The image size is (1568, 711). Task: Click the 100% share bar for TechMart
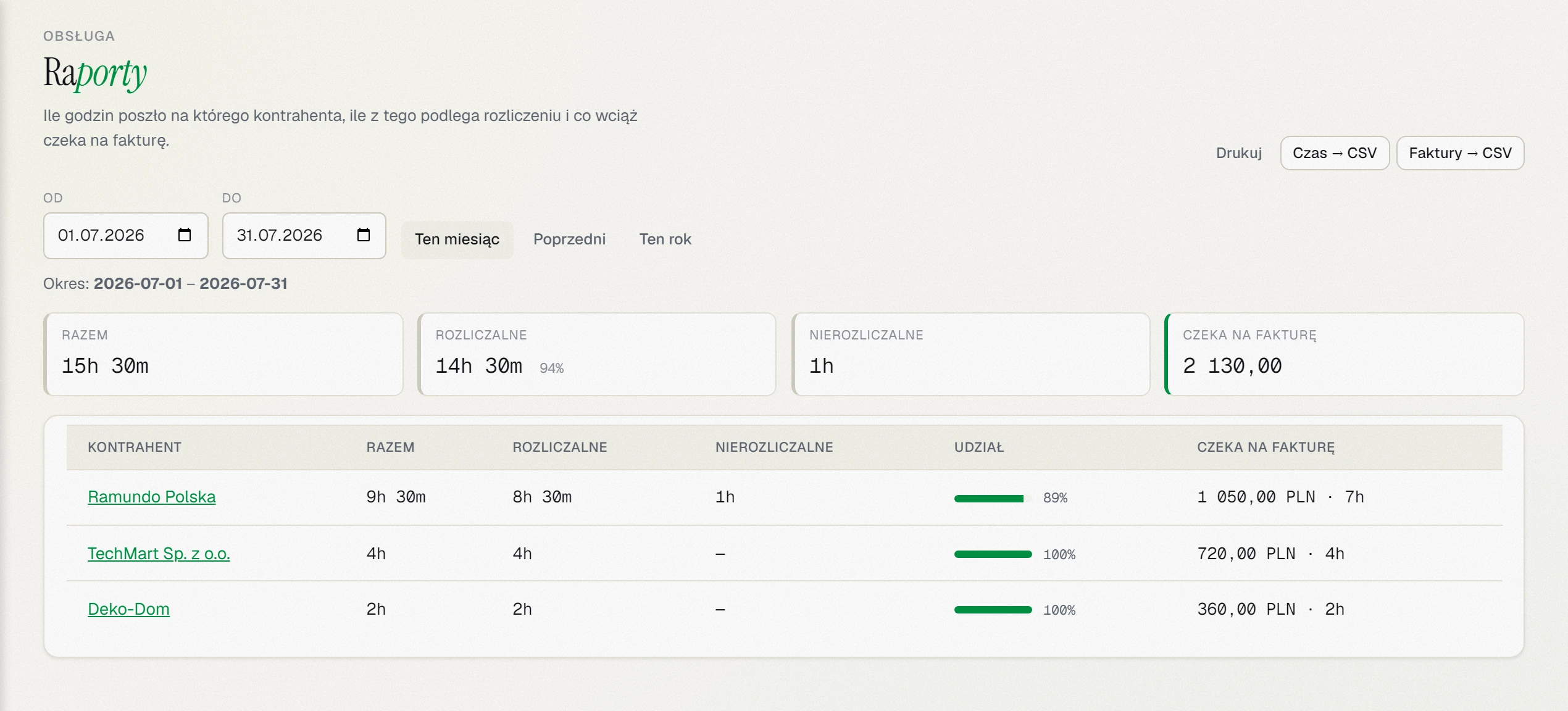993,554
